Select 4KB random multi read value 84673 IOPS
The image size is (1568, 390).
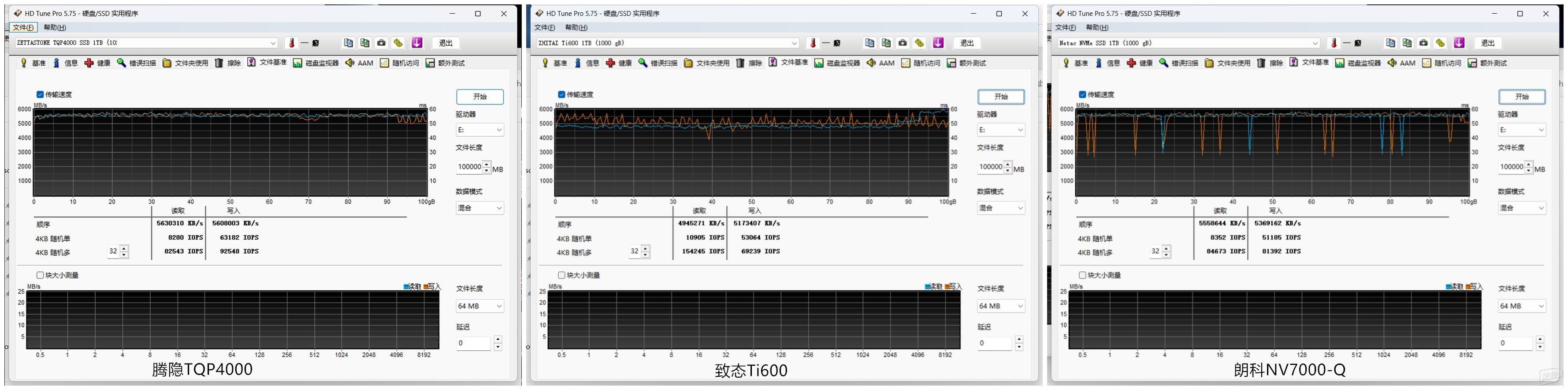pos(1226,251)
